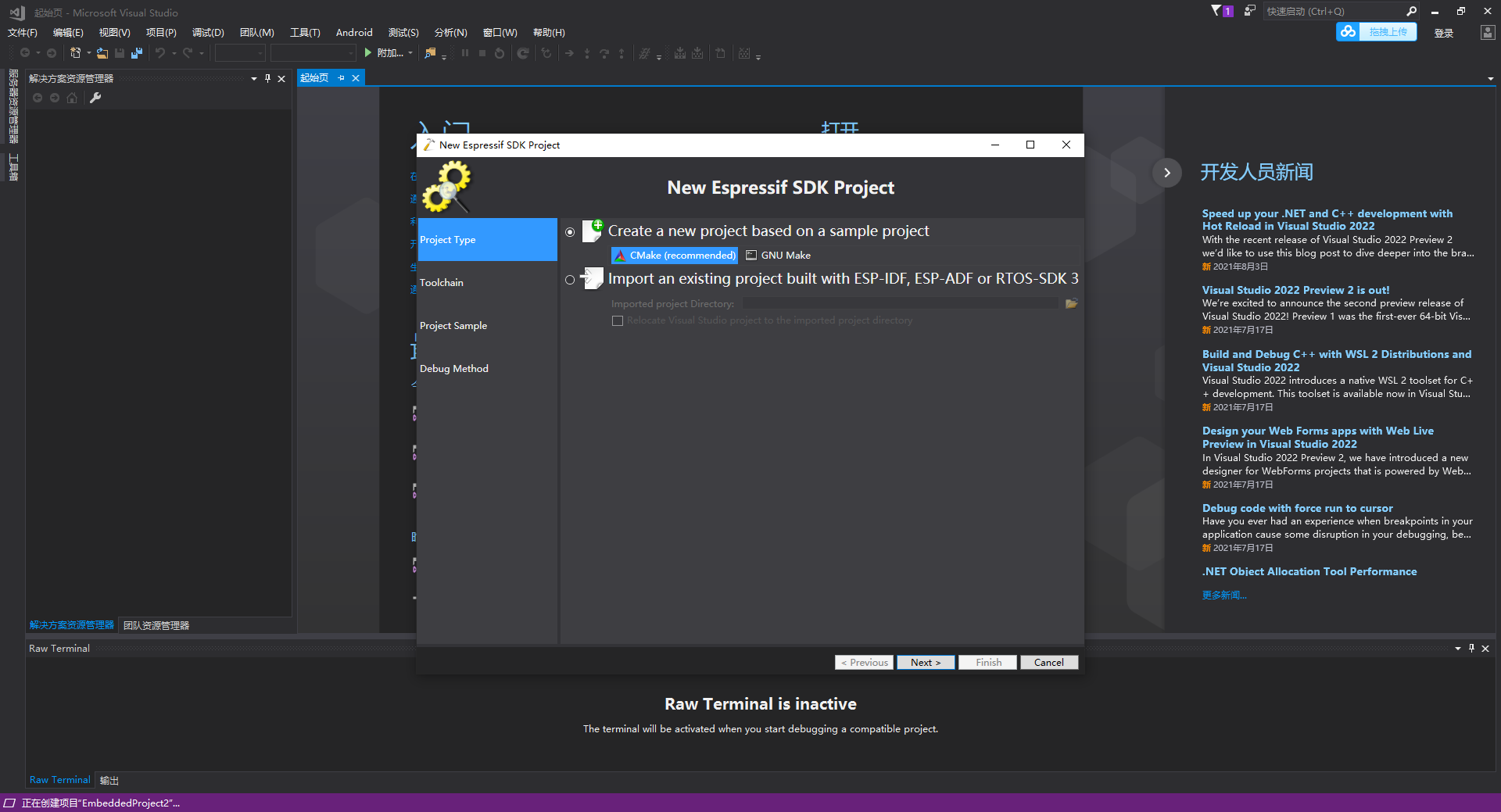
Task: Open 'Debug code with force run to cursor' article
Action: tap(1297, 508)
